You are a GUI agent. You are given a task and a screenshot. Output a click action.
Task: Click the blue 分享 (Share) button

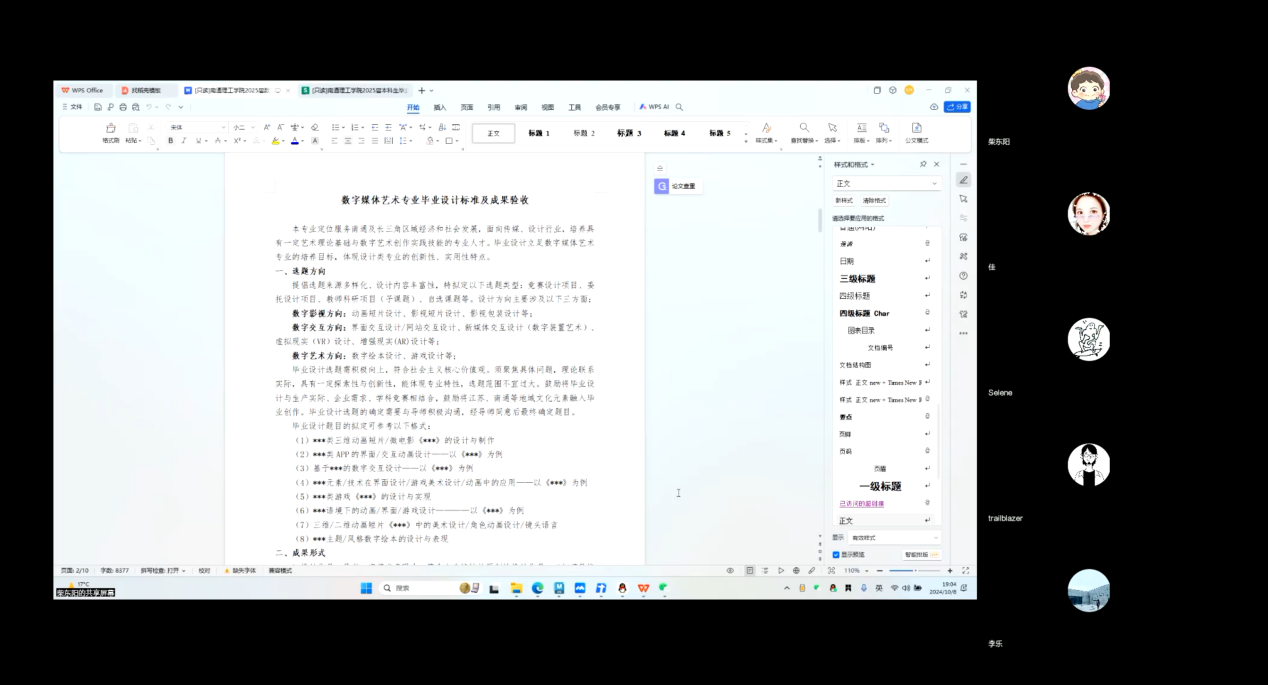point(957,107)
